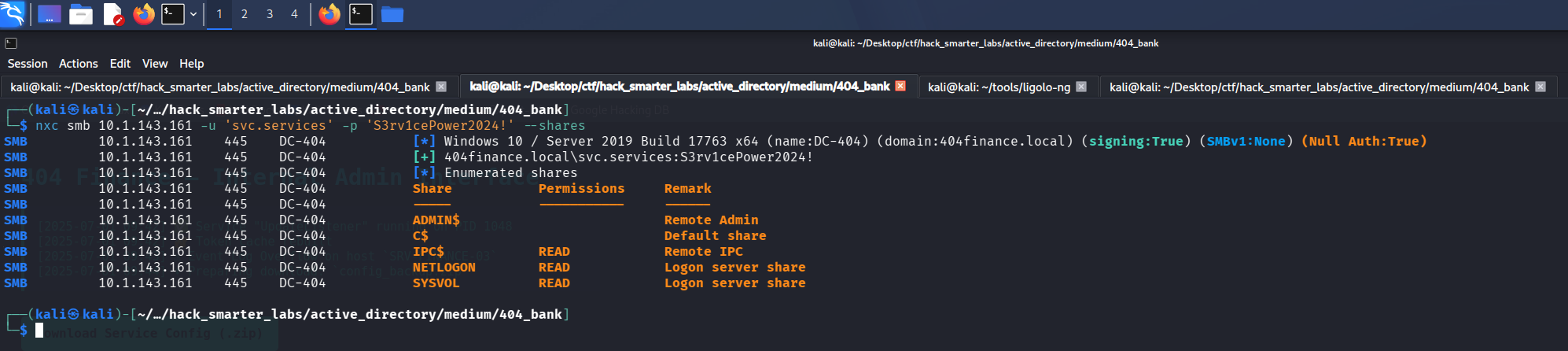Focus the running Firefox window in taskbar
This screenshot has width=1568, height=351.
coord(329,13)
